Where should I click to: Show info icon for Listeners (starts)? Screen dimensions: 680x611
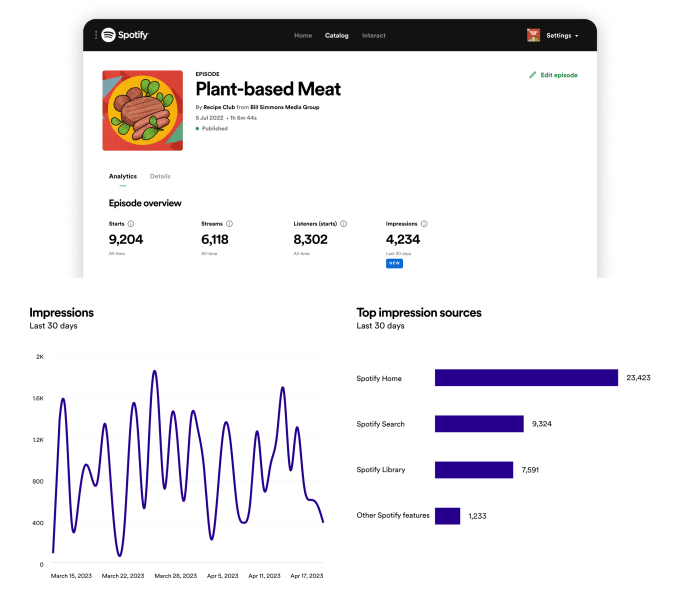click(343, 224)
